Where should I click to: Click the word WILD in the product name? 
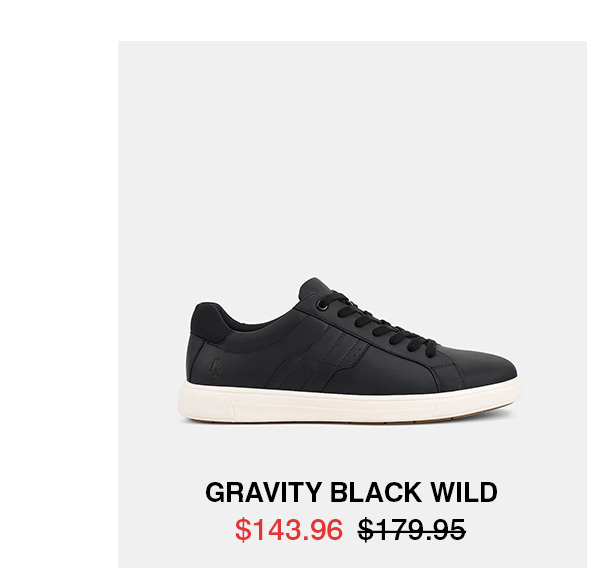pos(463,493)
